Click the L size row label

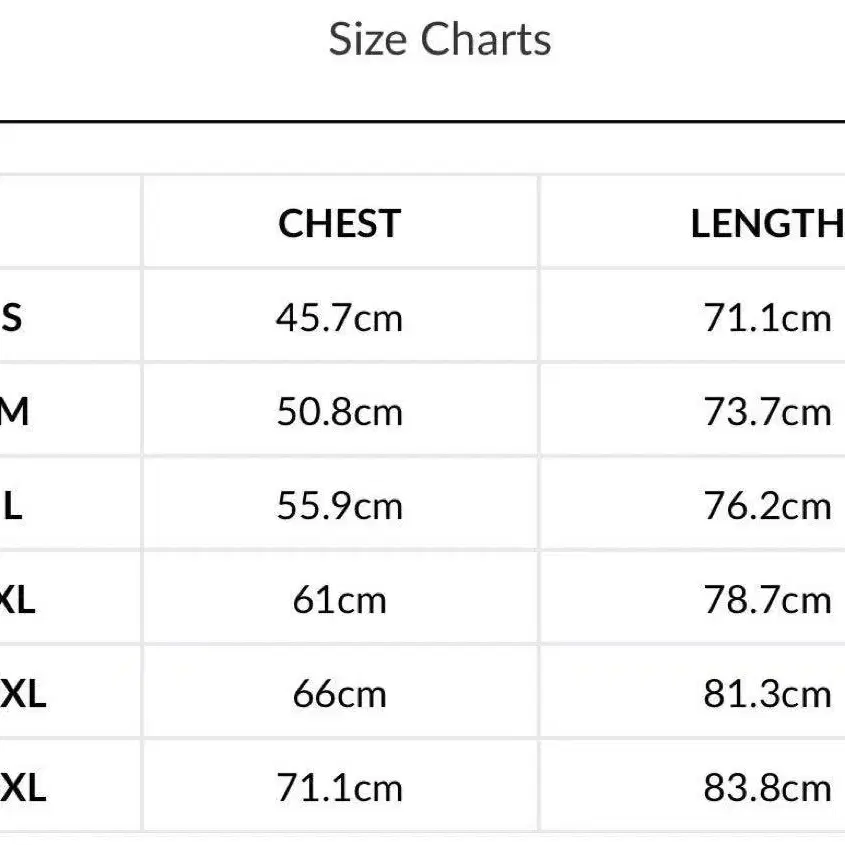(12, 506)
